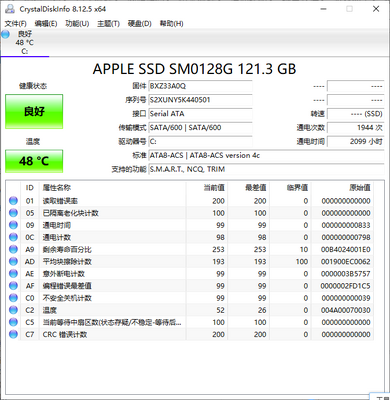Click raw value 000000000798
Image resolution: width=390 pixels, height=400 pixels.
click(346, 237)
